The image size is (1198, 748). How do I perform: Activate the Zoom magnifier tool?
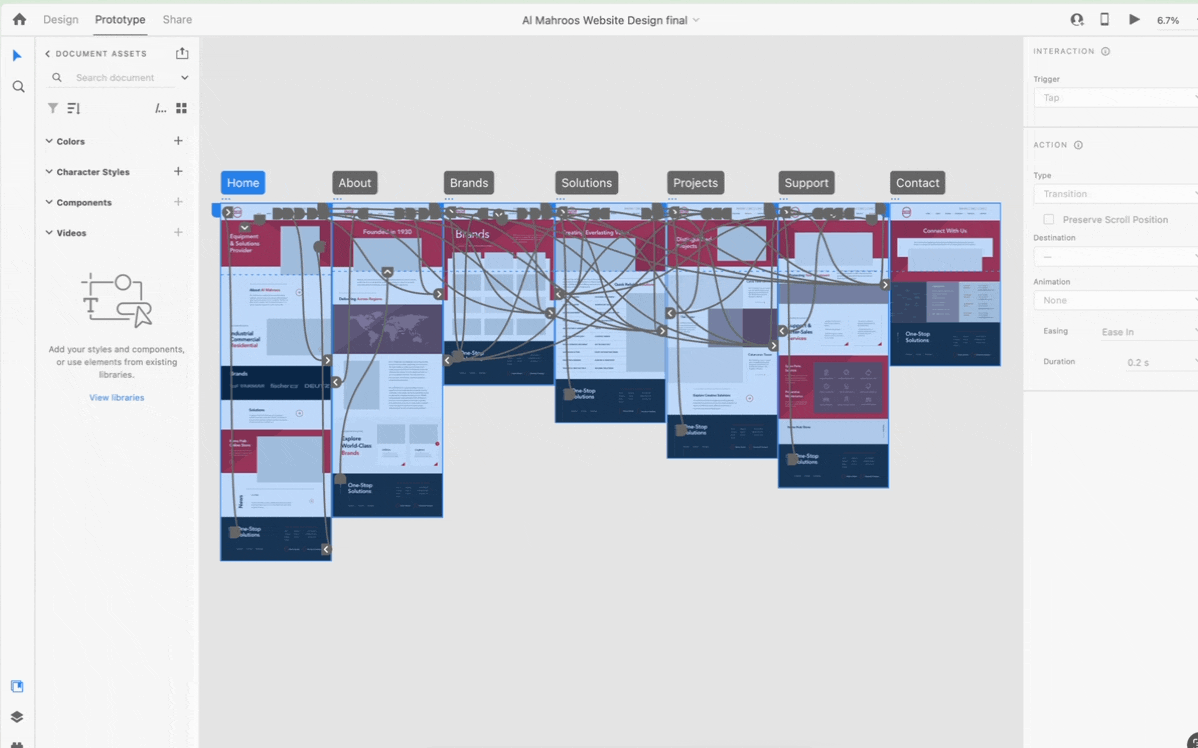tap(18, 87)
